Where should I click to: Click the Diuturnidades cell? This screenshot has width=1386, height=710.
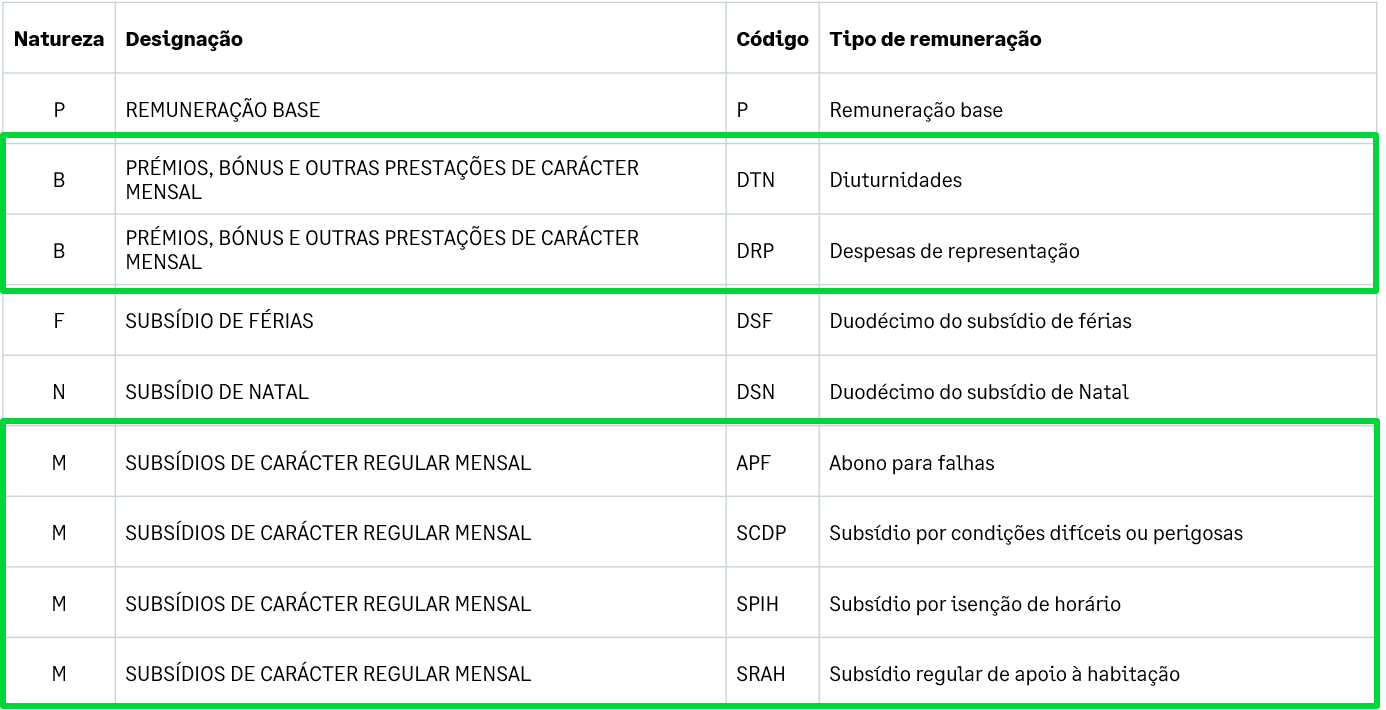click(1098, 180)
